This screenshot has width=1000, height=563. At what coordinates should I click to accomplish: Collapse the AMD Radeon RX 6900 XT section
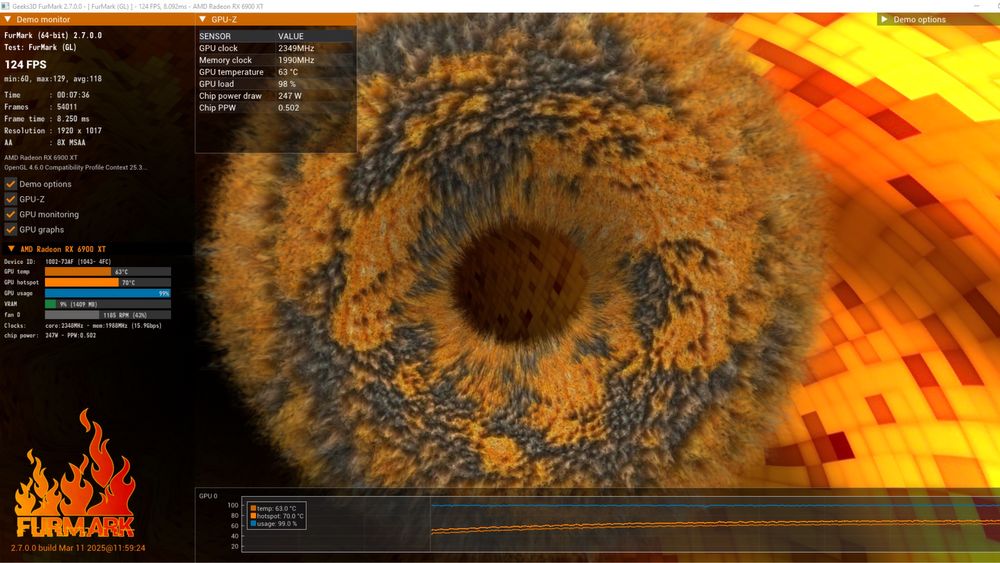click(x=11, y=249)
